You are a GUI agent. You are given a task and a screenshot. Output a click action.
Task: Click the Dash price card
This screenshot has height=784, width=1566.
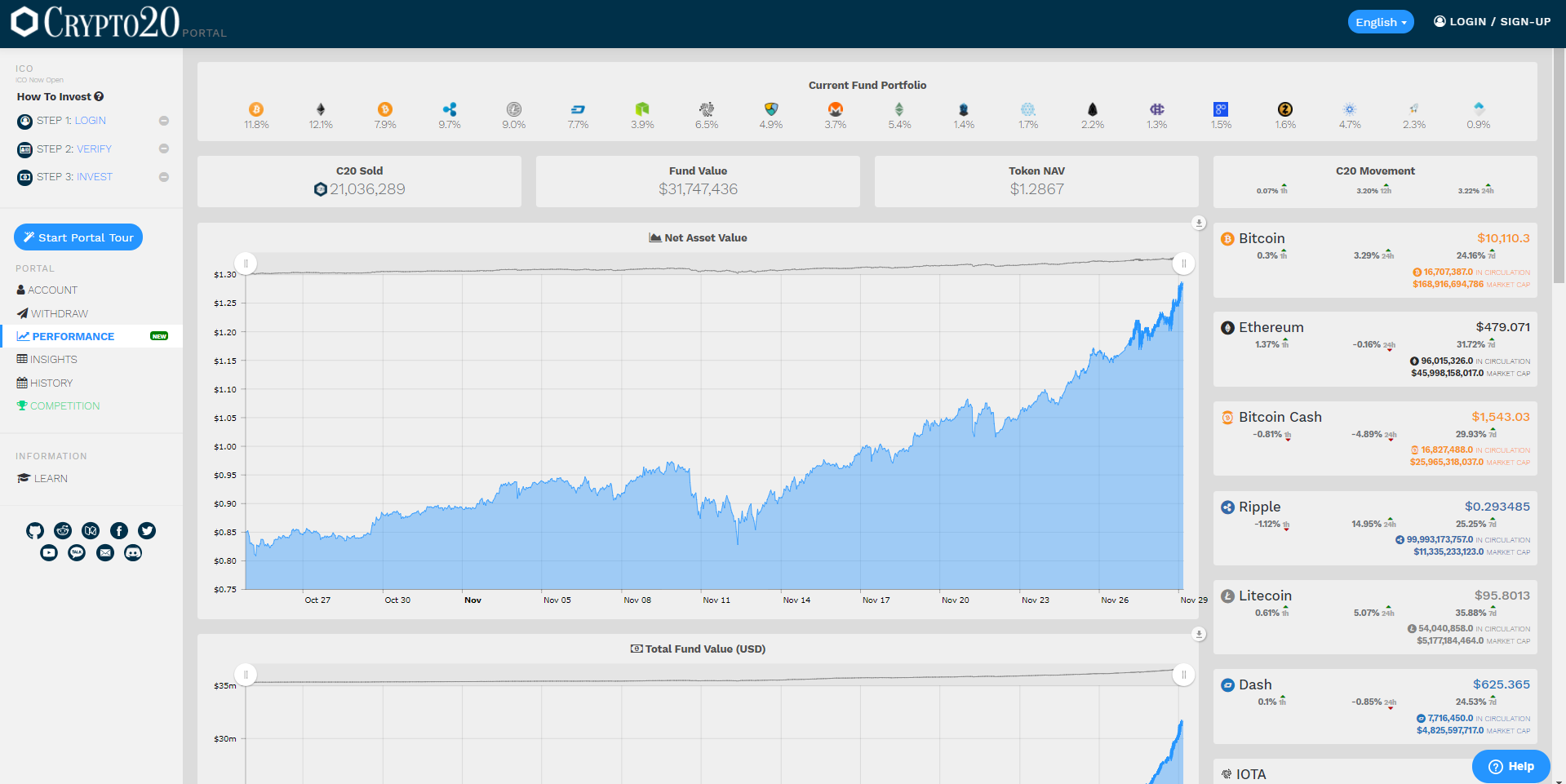pos(1375,706)
